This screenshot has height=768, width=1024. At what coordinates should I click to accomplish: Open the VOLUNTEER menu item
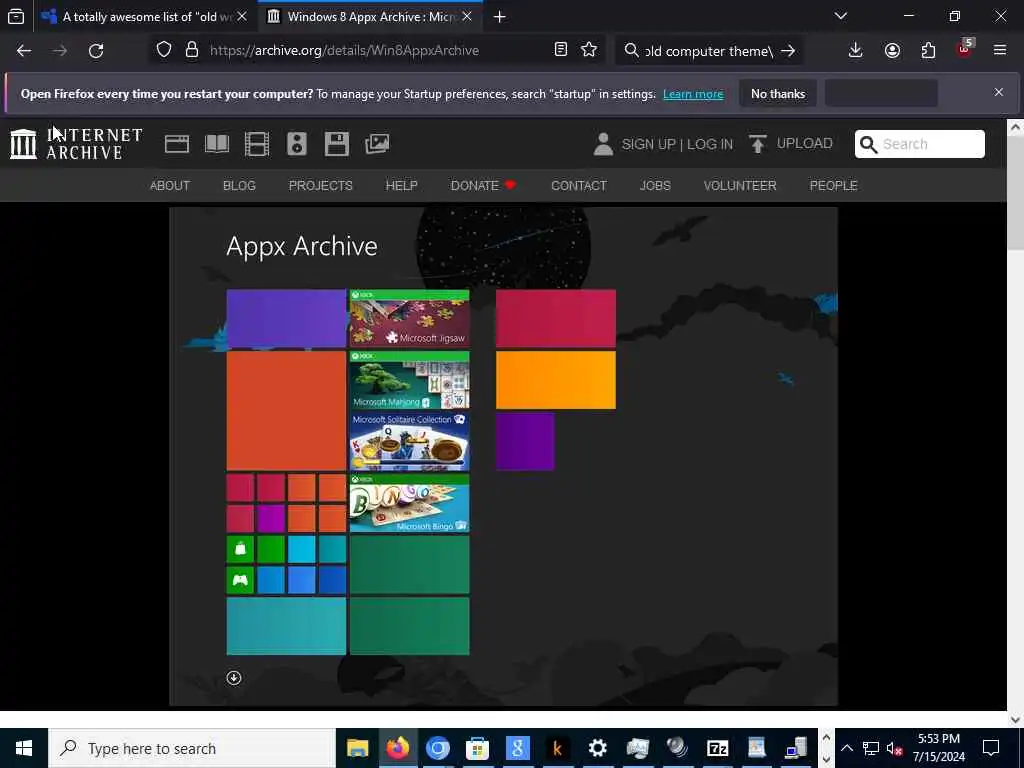coord(740,185)
